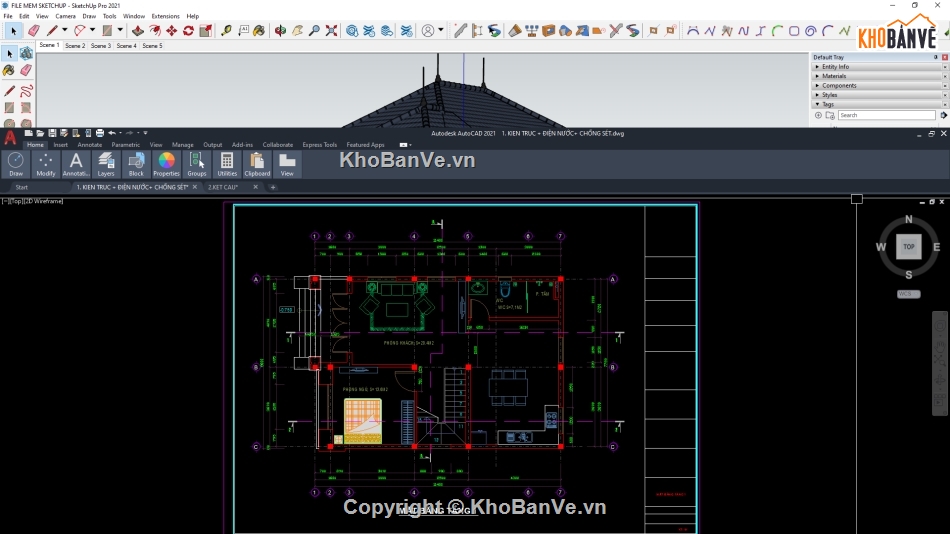Activate the Offset tool in SketchUp
Image resolution: width=950 pixels, height=534 pixels.
click(155, 30)
